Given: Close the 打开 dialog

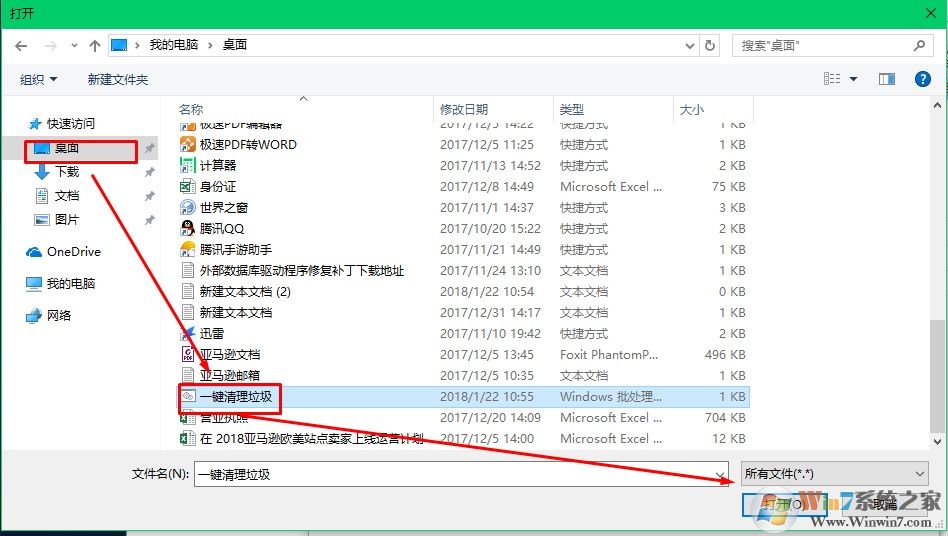Looking at the screenshot, I should (x=930, y=13).
